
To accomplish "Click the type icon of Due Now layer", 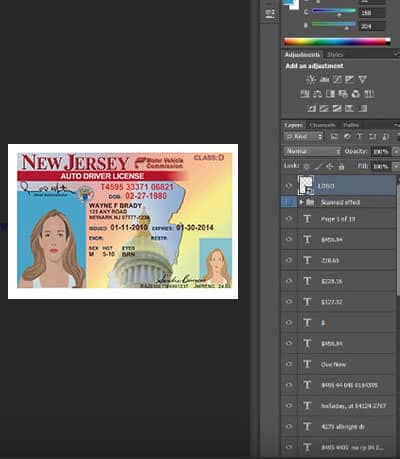I will [307, 364].
